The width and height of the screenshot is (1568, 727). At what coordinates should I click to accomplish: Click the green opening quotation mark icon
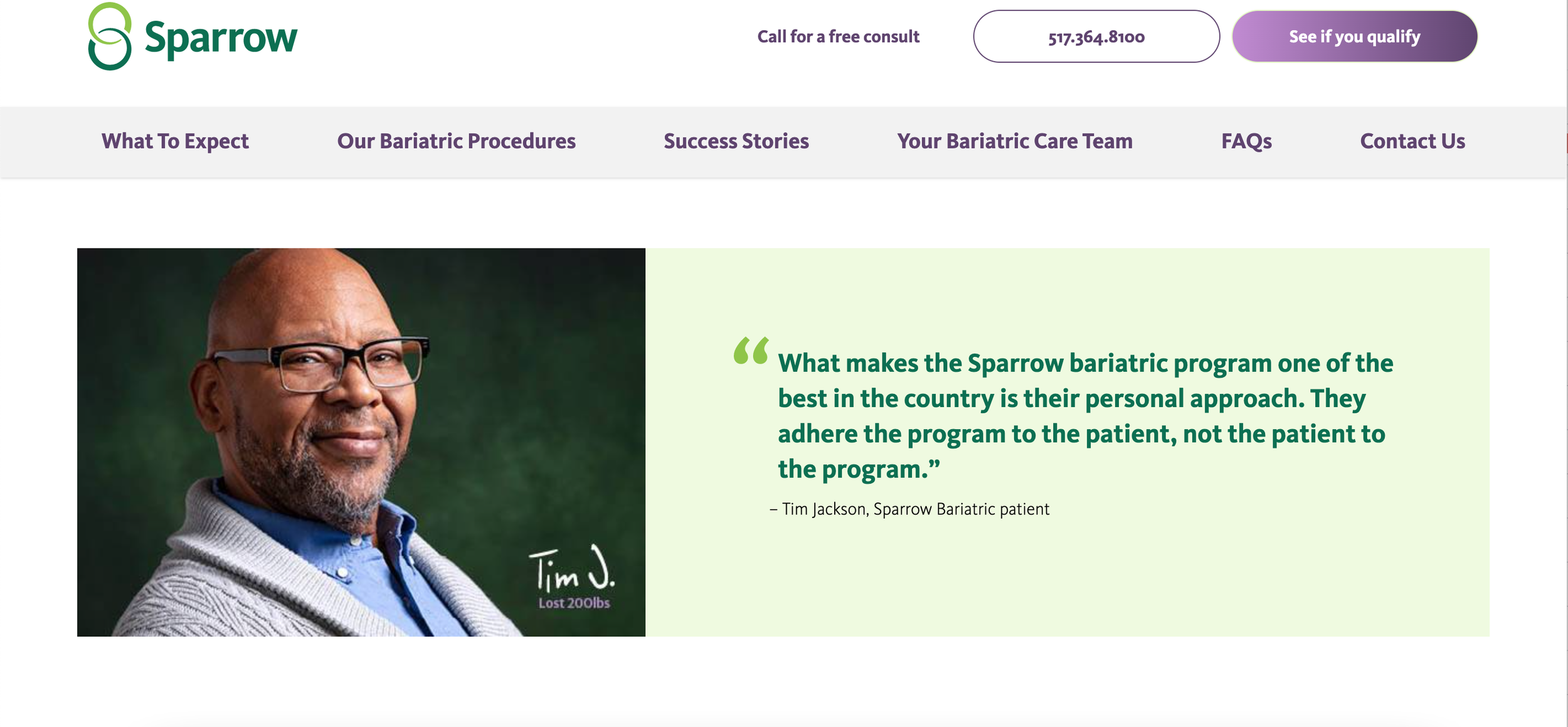[751, 351]
